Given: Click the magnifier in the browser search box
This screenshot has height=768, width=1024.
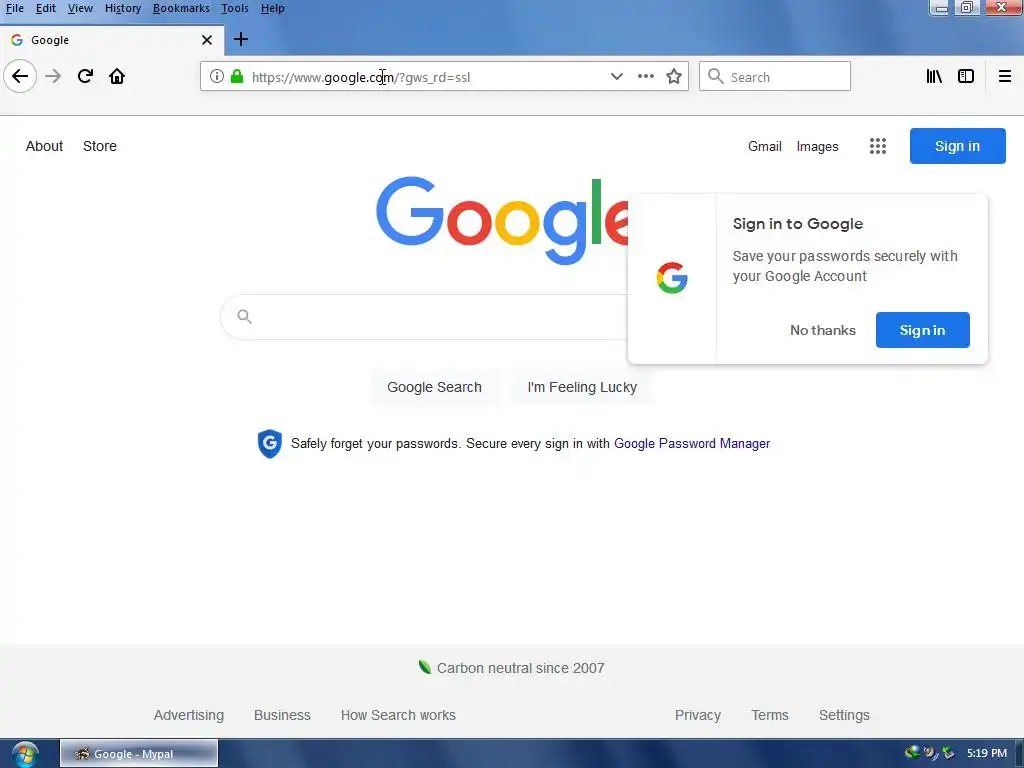Looking at the screenshot, I should point(716,76).
